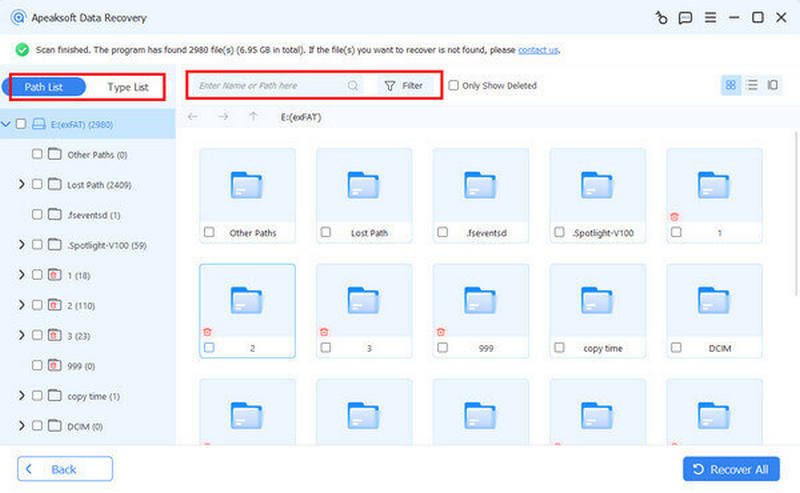Open the contact us link
The width and height of the screenshot is (800, 493).
click(538, 50)
